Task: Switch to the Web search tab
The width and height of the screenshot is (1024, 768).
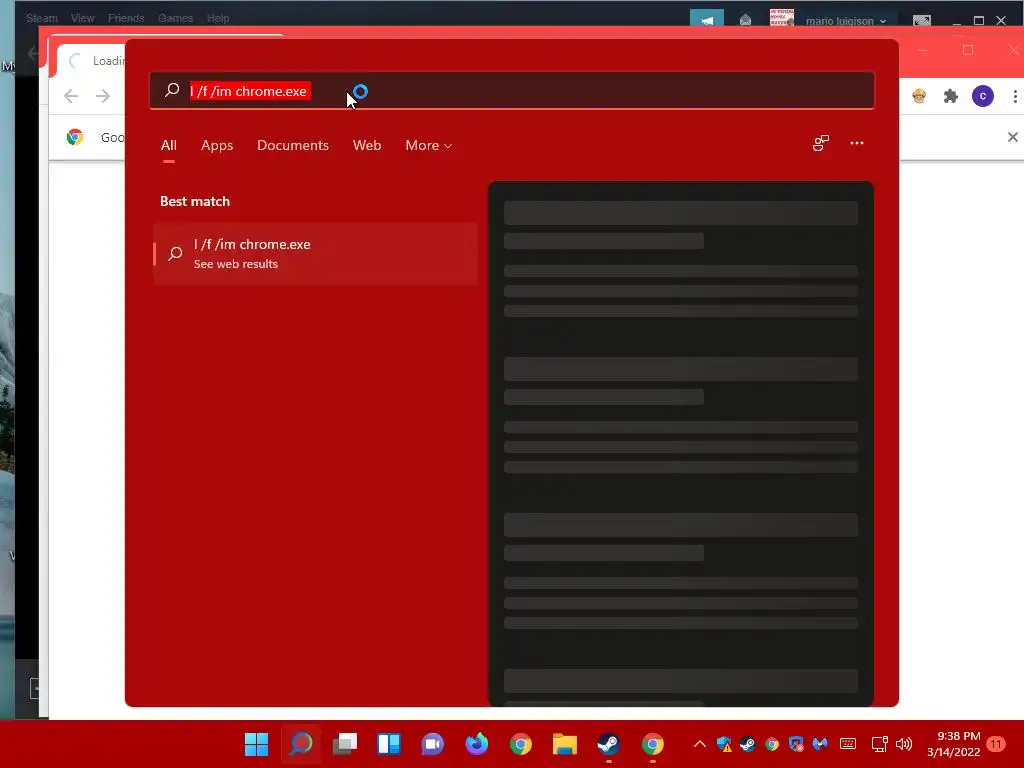Action: [367, 145]
